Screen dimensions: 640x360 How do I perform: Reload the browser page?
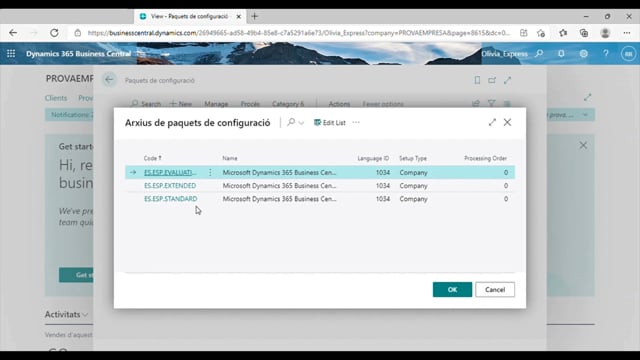[54, 33]
